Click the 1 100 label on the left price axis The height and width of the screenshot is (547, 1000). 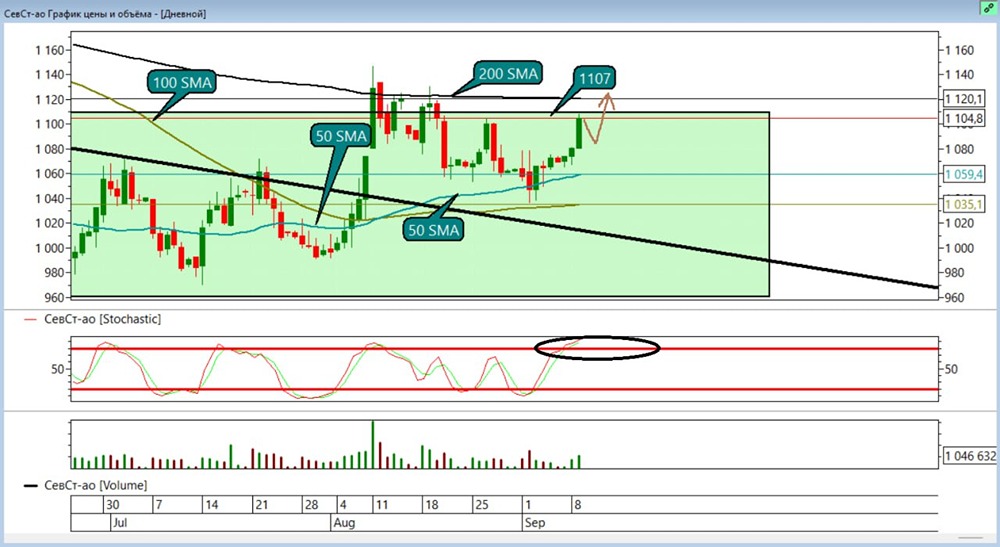49,124
